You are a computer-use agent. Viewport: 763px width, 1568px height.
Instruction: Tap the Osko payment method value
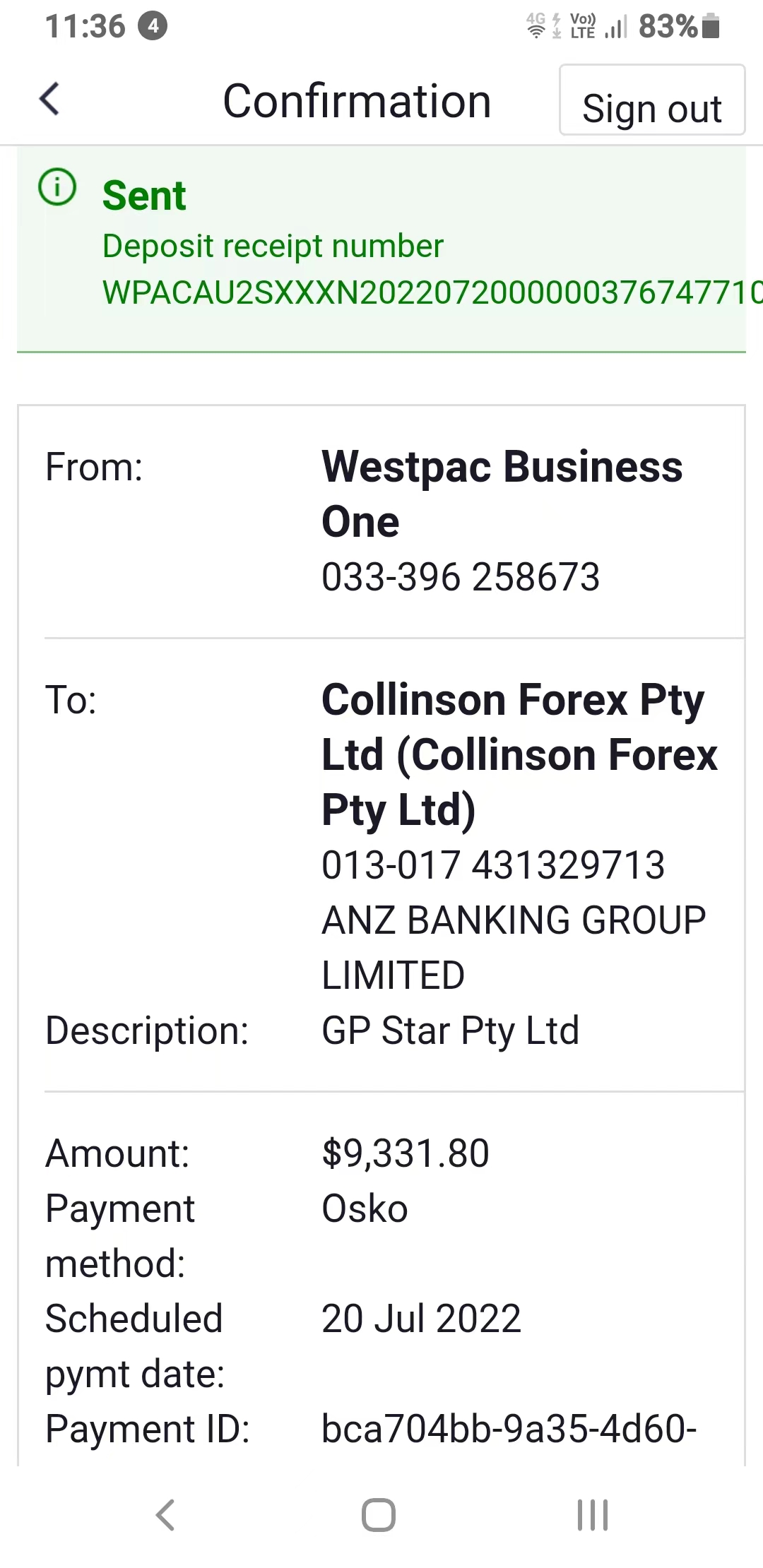click(365, 1208)
